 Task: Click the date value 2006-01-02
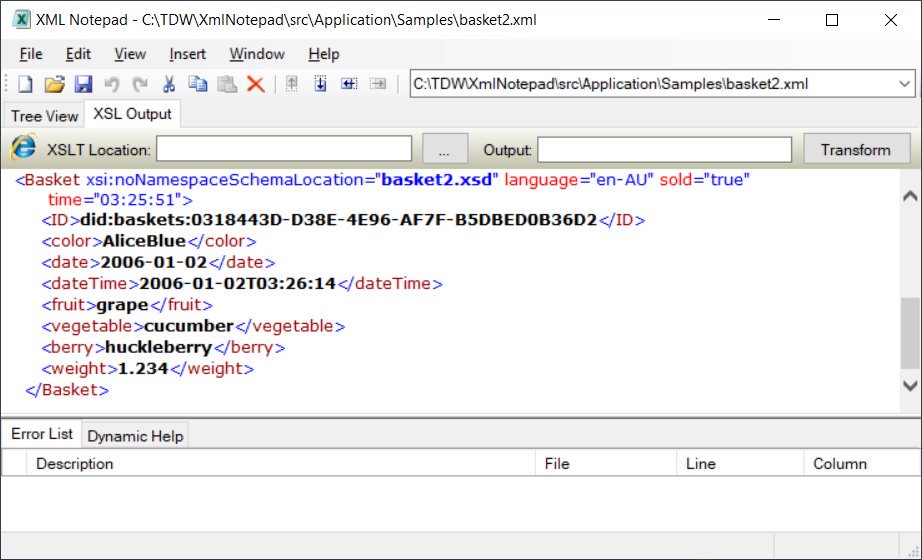[154, 262]
